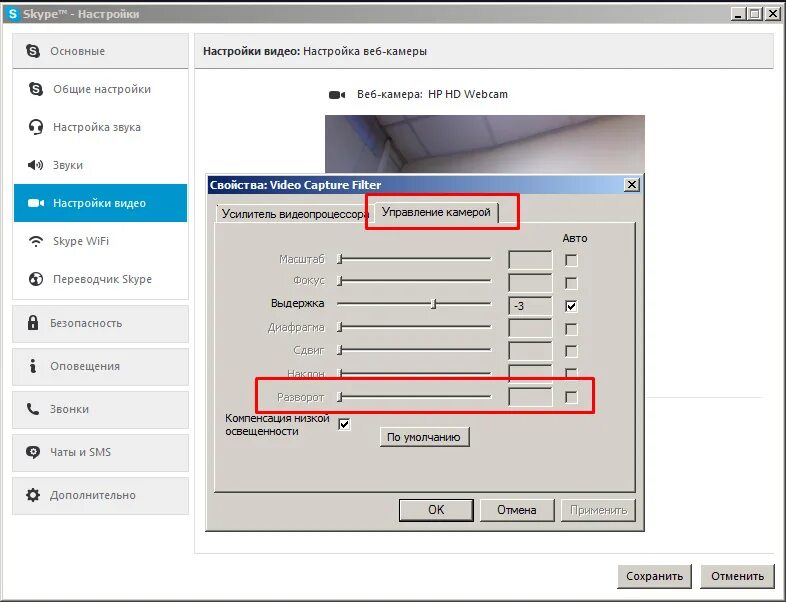Viewport: 786px width, 602px height.
Task: Select the Настройки видео sidebar item
Action: 100,203
